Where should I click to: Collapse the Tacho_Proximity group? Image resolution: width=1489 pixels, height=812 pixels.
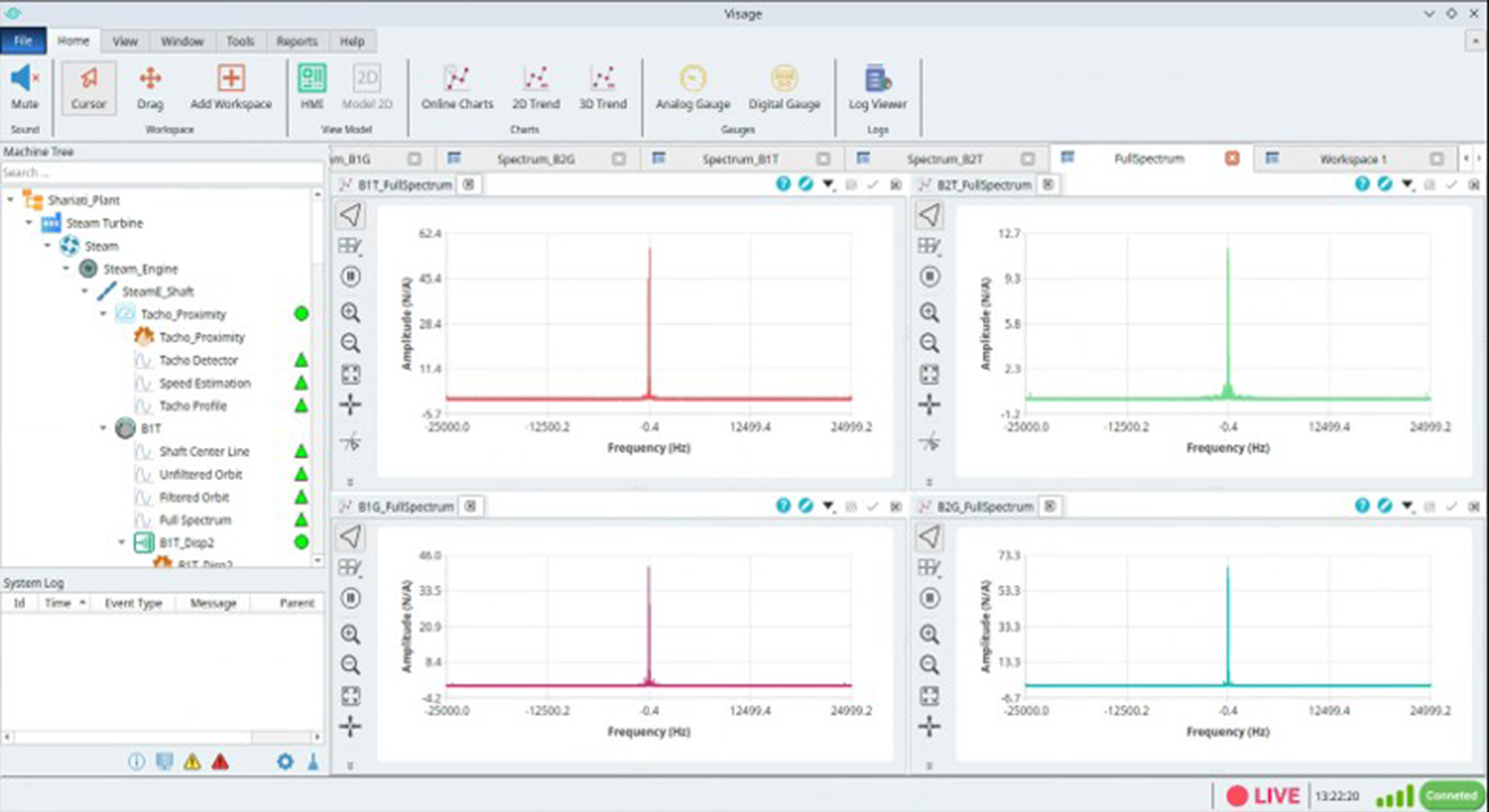click(103, 314)
